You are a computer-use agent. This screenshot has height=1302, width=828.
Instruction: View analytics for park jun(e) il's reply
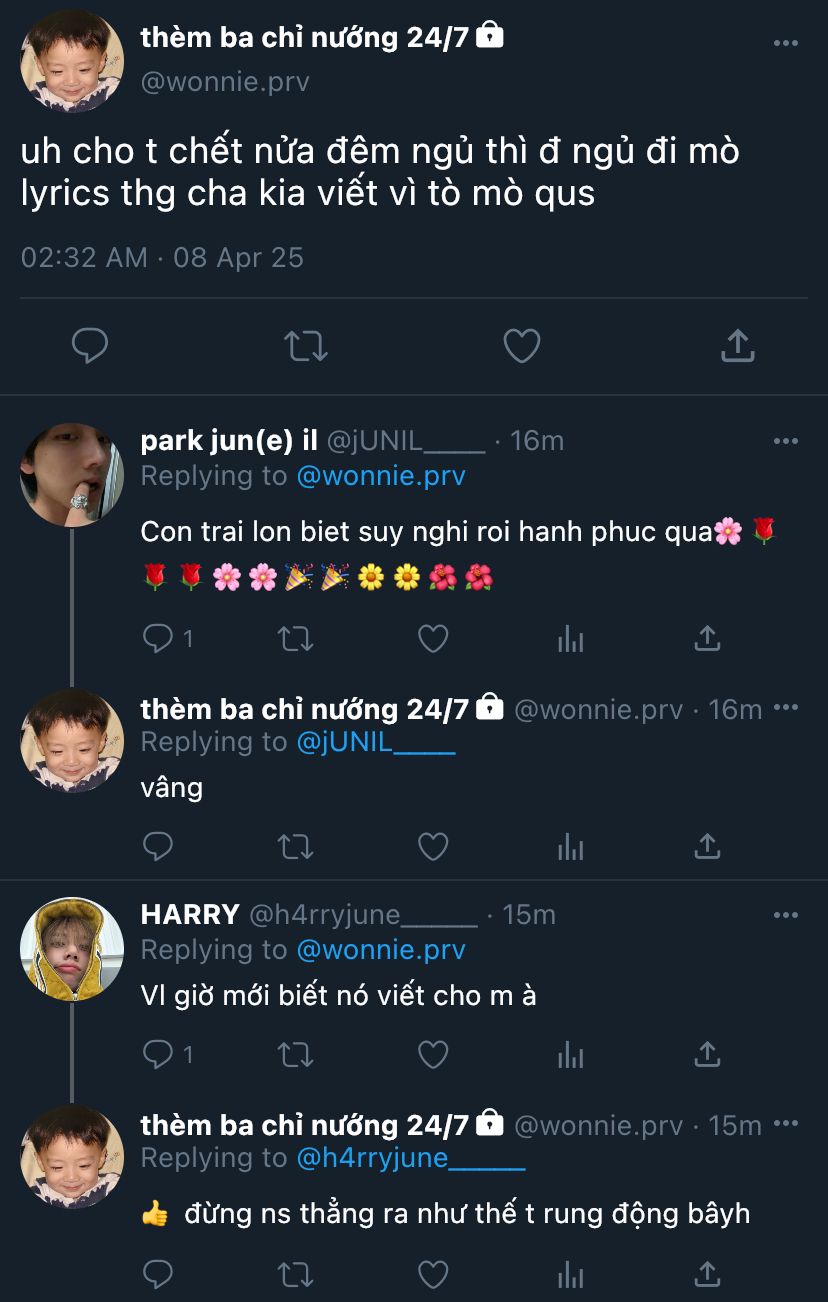click(x=570, y=638)
